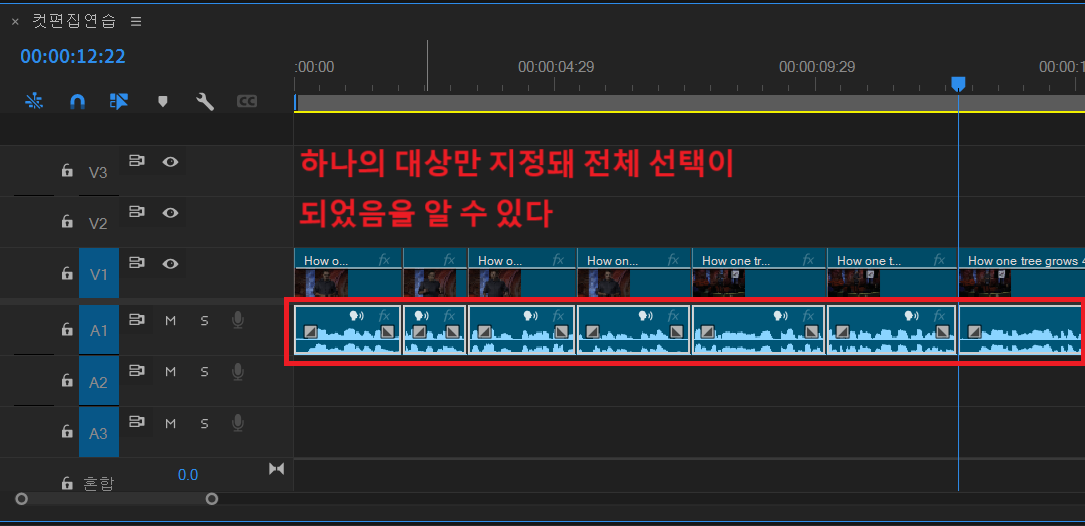Image resolution: width=1085 pixels, height=526 pixels.
Task: Mute track A1
Action: pos(170,320)
